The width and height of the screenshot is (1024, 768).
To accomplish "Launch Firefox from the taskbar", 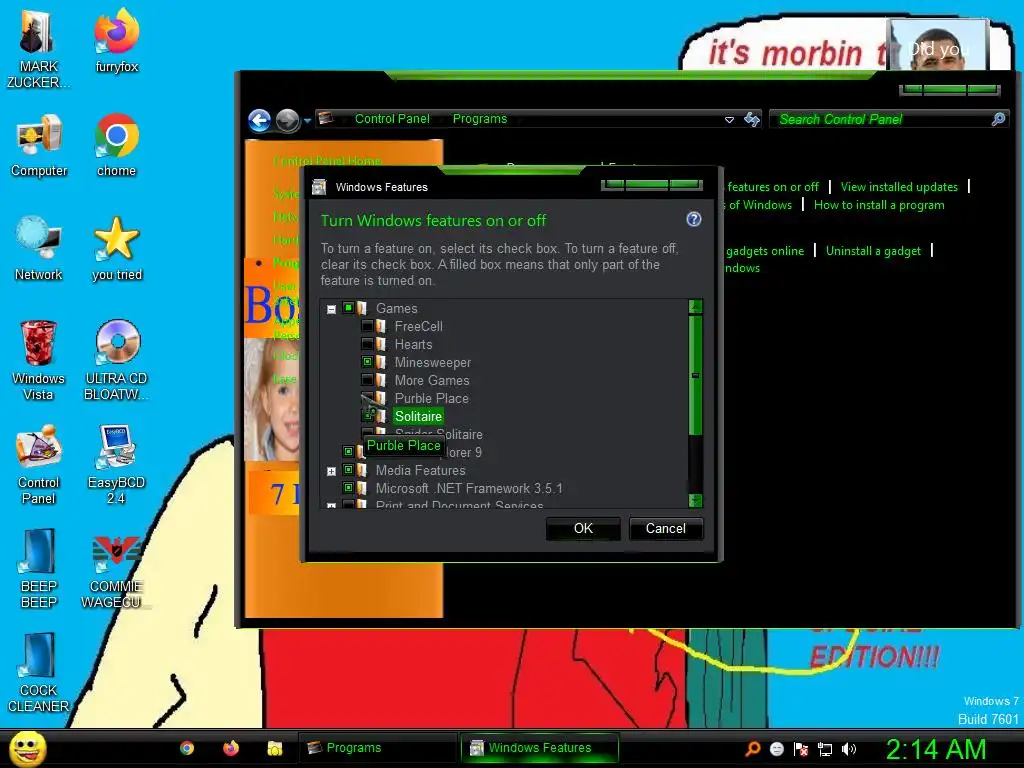I will pos(231,748).
